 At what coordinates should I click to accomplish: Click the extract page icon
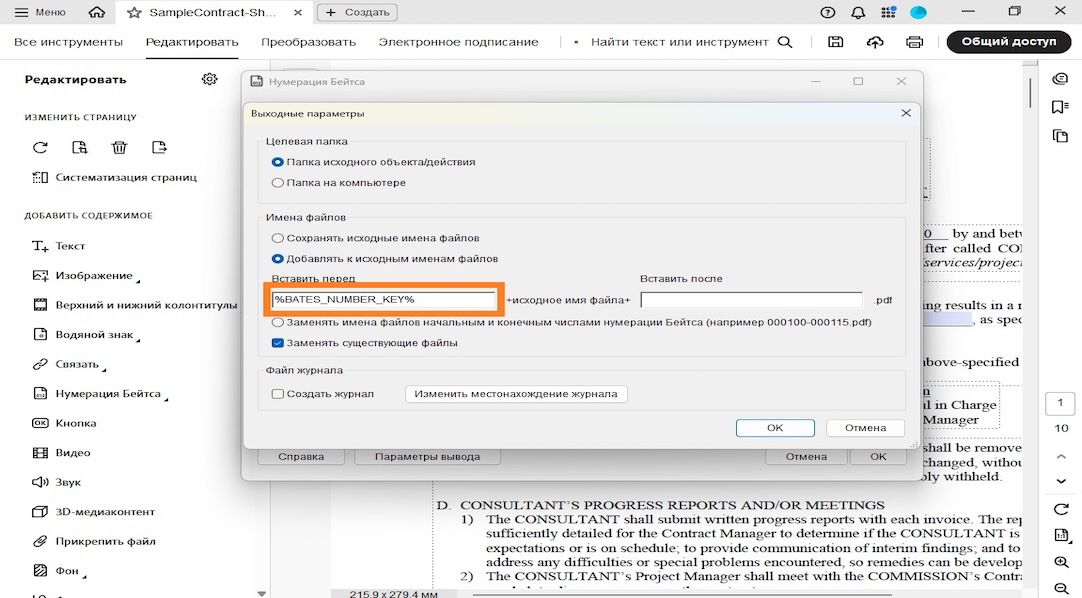pos(79,147)
